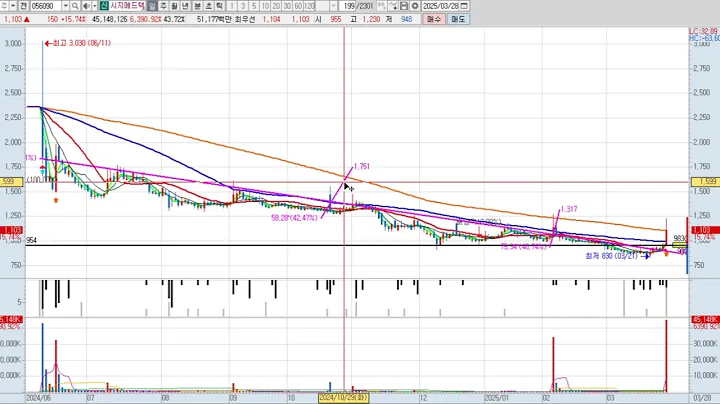720x404 pixels.
Task: Choose the 20 interval button
Action: click(276, 6)
